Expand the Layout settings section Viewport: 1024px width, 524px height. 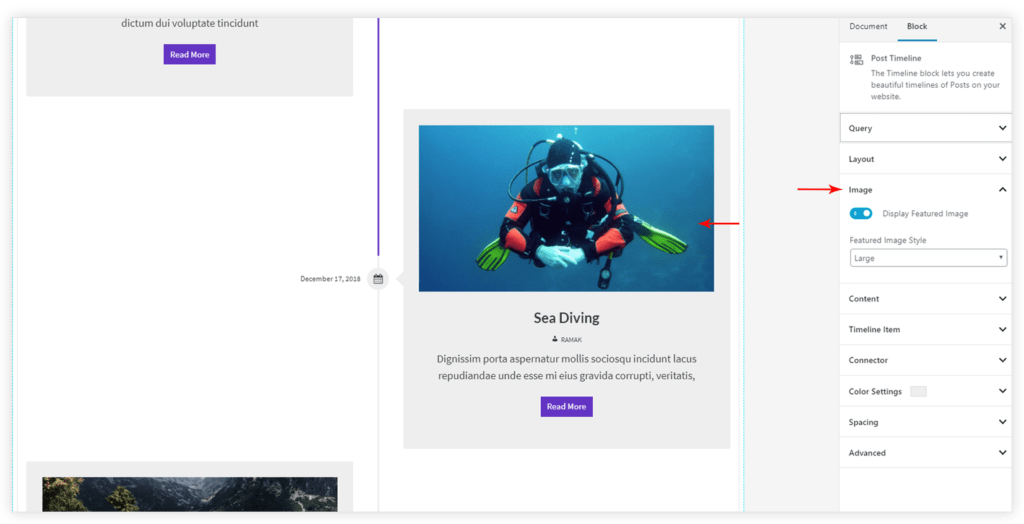coord(927,159)
